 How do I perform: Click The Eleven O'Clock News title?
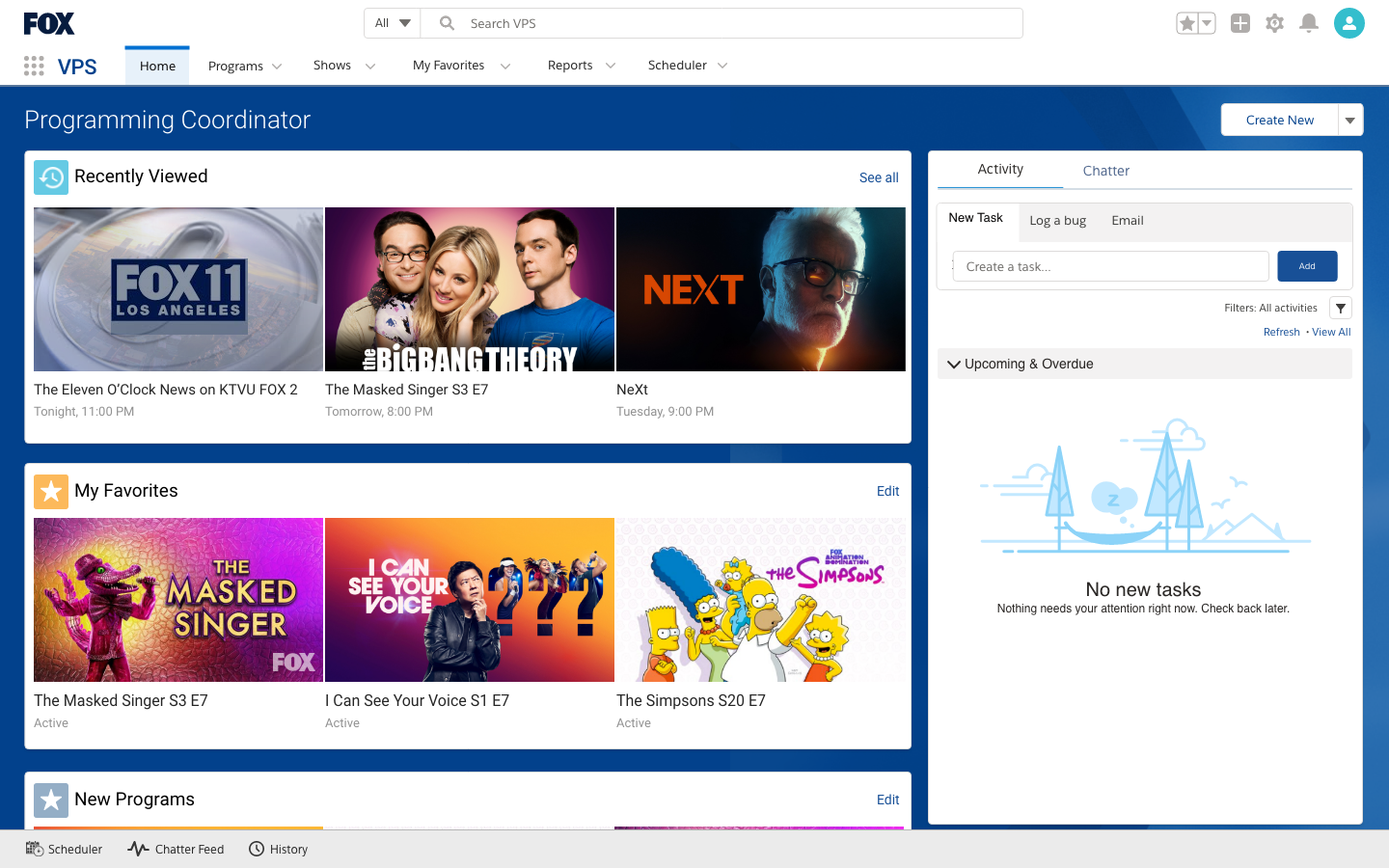pyautogui.click(x=166, y=390)
